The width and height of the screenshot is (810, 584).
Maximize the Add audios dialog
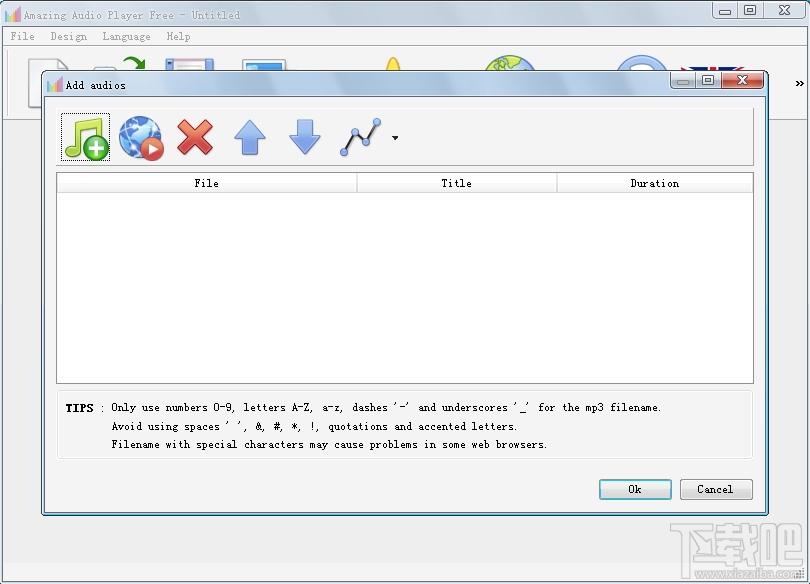tap(708, 80)
